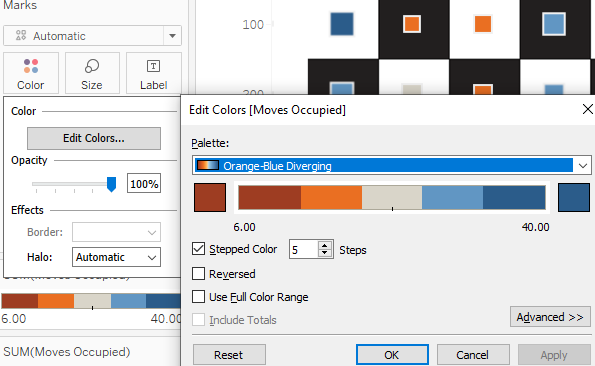This screenshot has height=366, width=595.
Task: Click the mark type icon beside Automatic
Action: (x=21, y=36)
